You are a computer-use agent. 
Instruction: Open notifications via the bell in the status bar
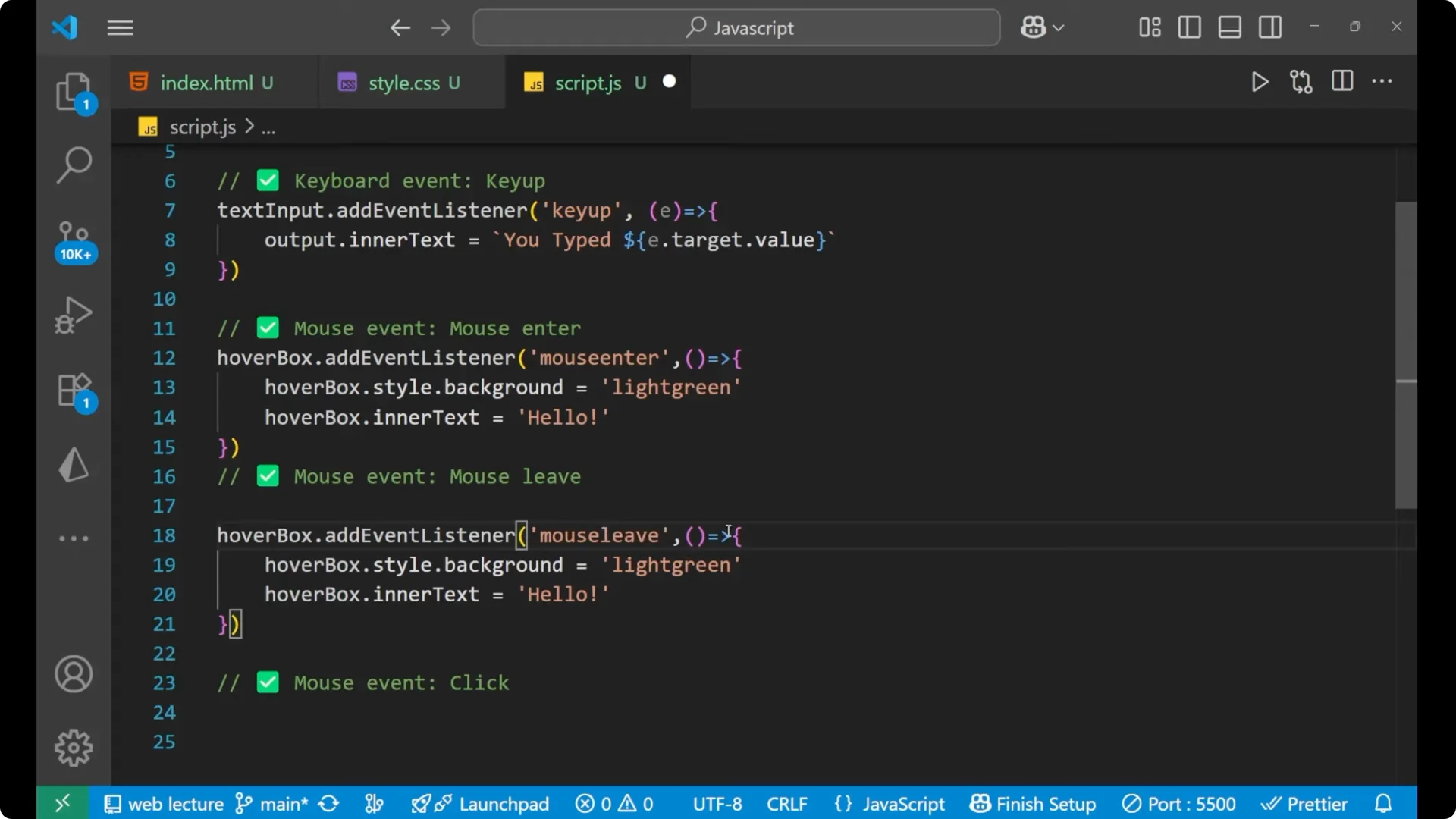click(1383, 804)
